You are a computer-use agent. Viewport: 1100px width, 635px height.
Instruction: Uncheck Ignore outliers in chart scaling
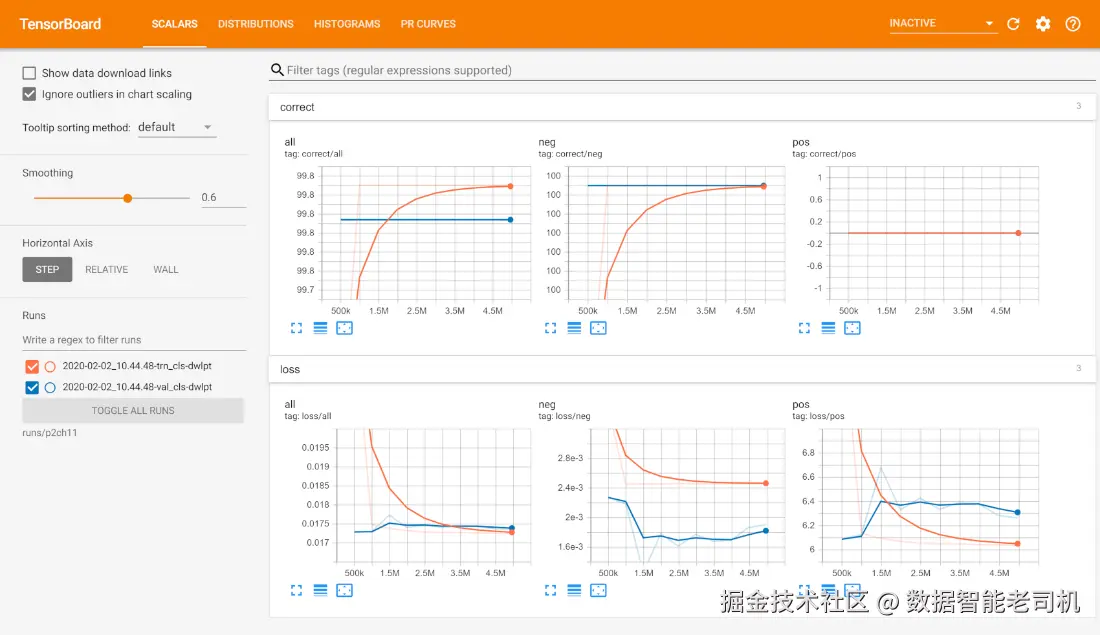point(29,94)
